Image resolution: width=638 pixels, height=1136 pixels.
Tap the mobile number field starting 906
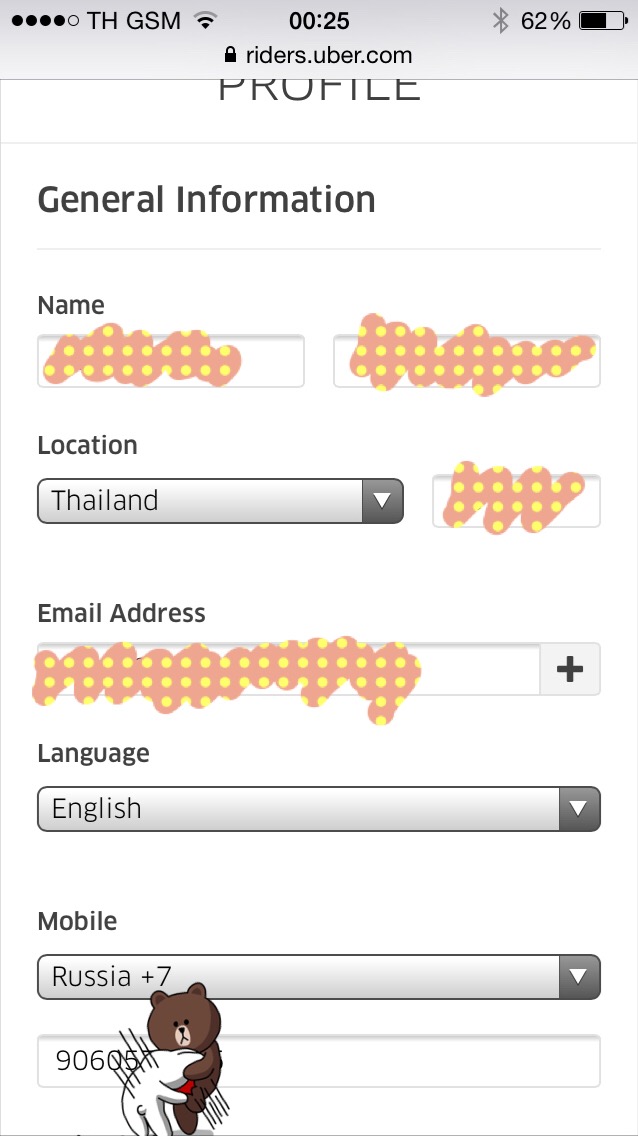[319, 1061]
